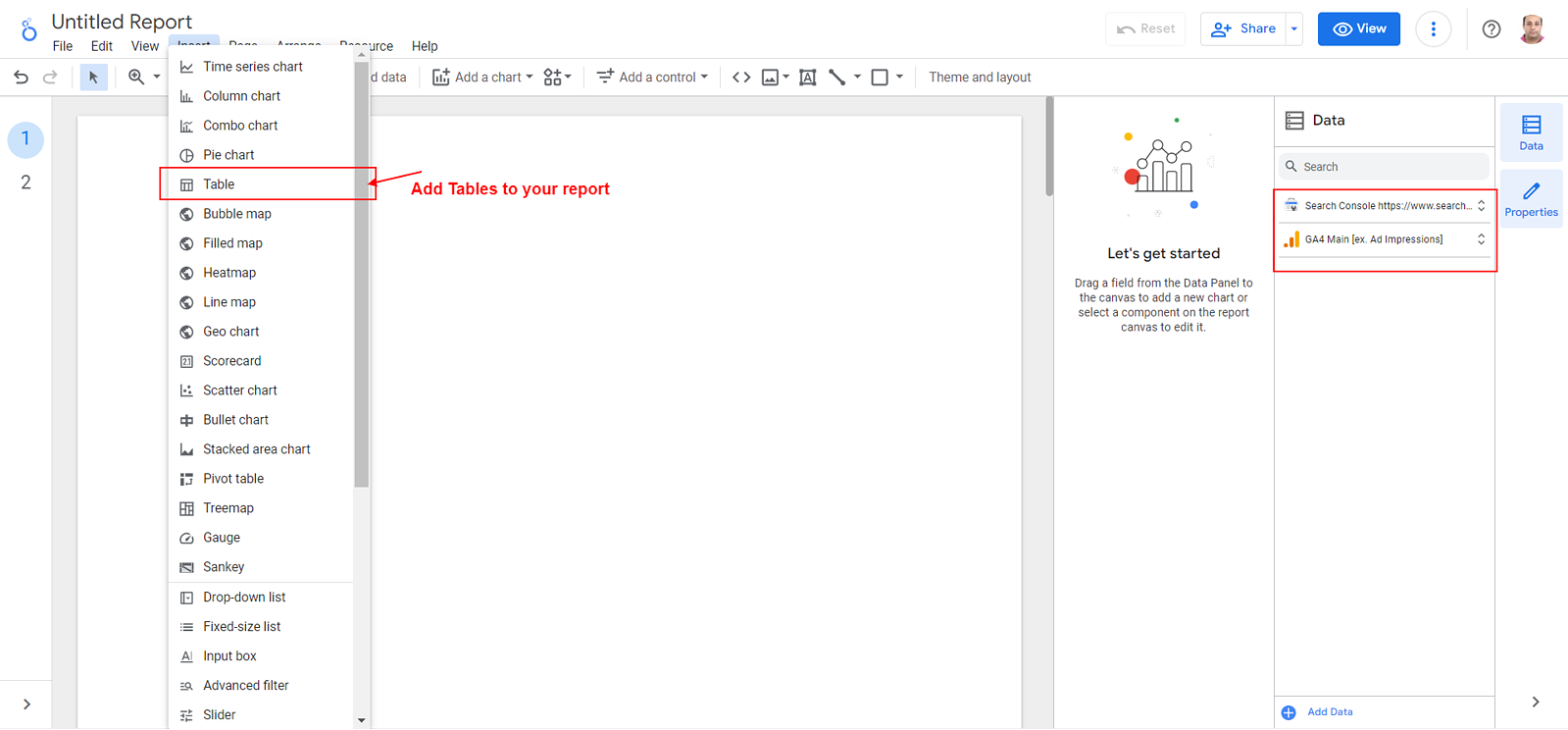This screenshot has height=730, width=1568.
Task: Click the Add Data link
Action: 1329,712
